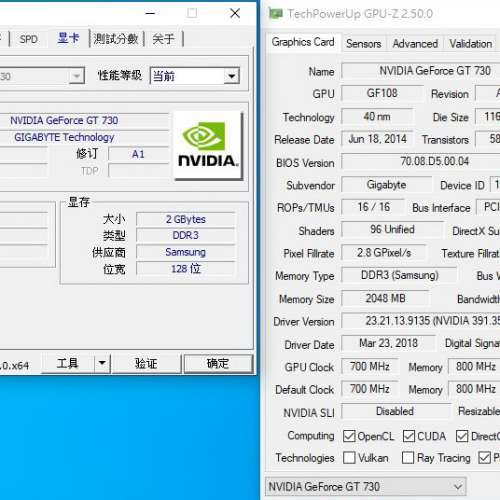Toggle the Vulkan checkbox
500x500 pixels.
[349, 458]
